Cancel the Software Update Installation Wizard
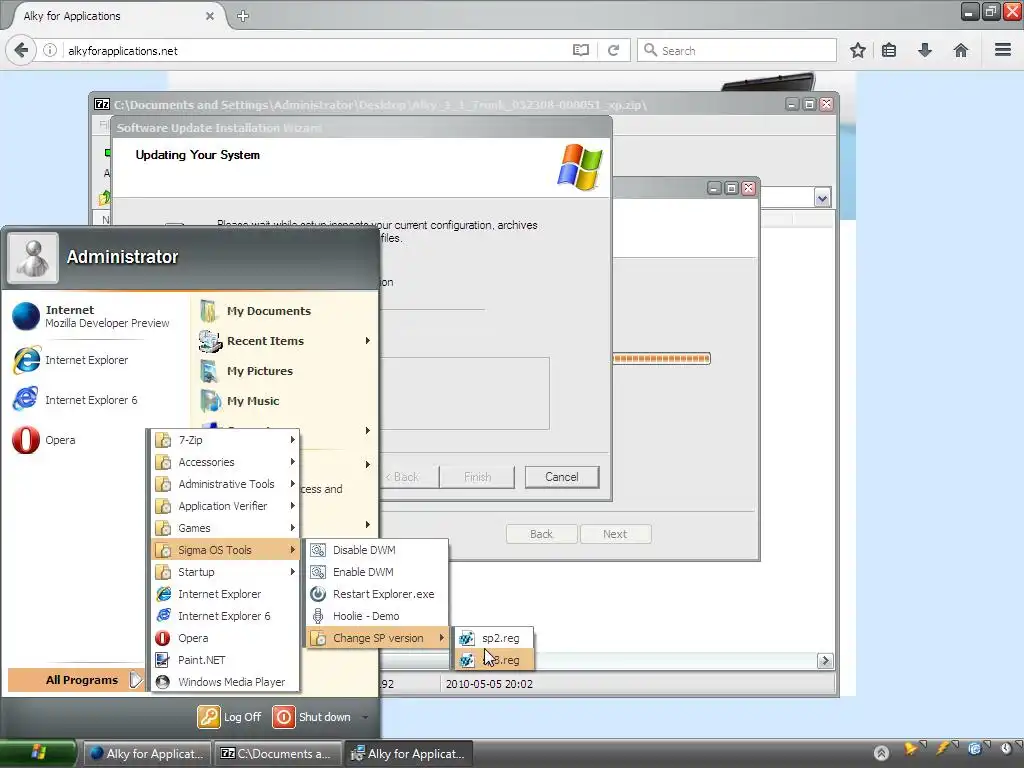Screen dimensions: 1024x768 (x=562, y=477)
